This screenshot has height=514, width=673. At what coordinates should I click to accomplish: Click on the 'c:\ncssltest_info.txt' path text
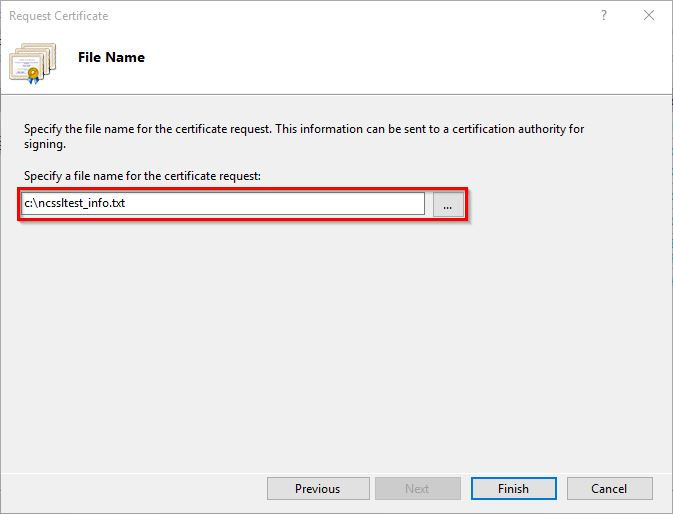tap(76, 204)
